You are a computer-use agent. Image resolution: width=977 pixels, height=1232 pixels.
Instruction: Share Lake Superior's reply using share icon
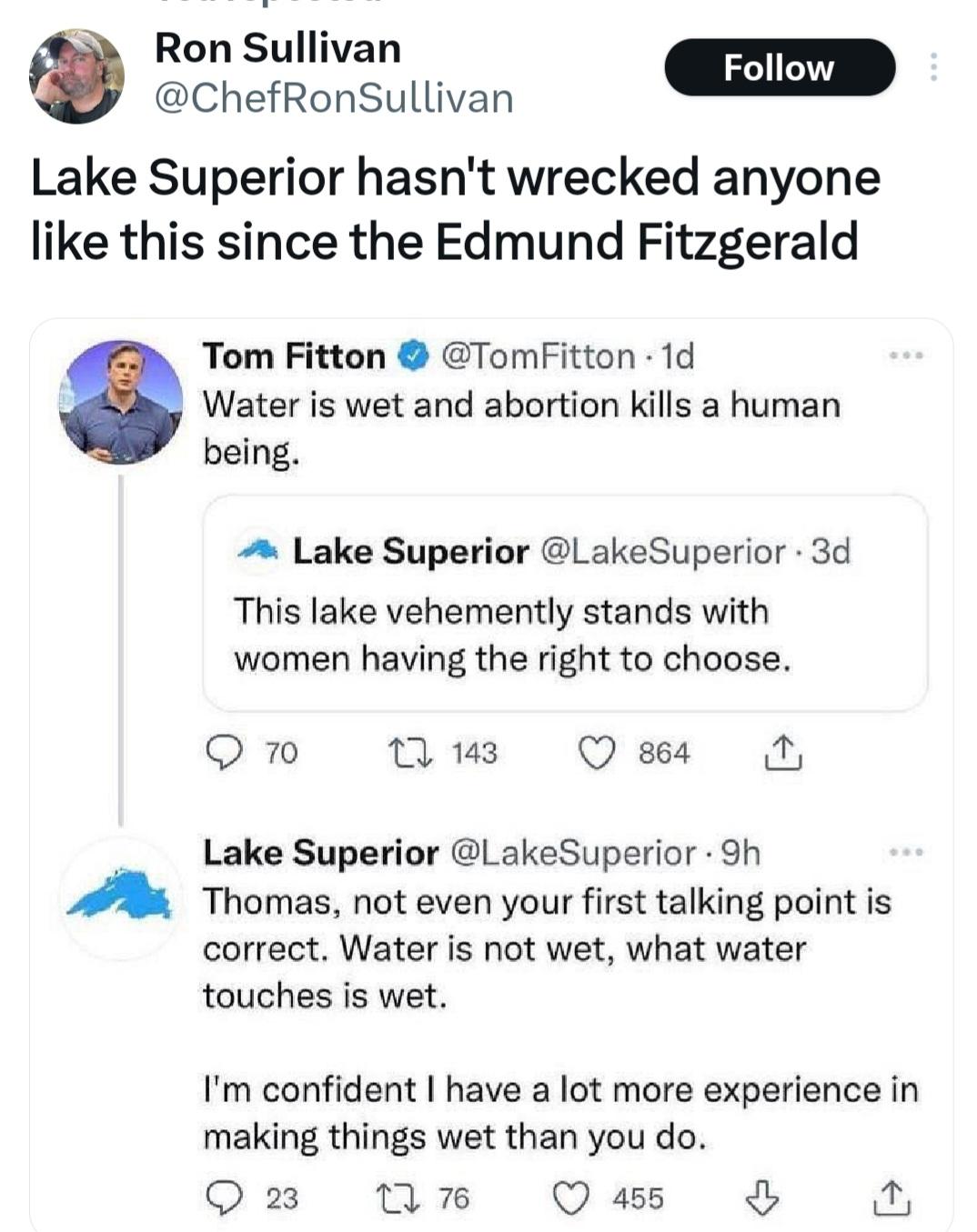[x=891, y=1197]
